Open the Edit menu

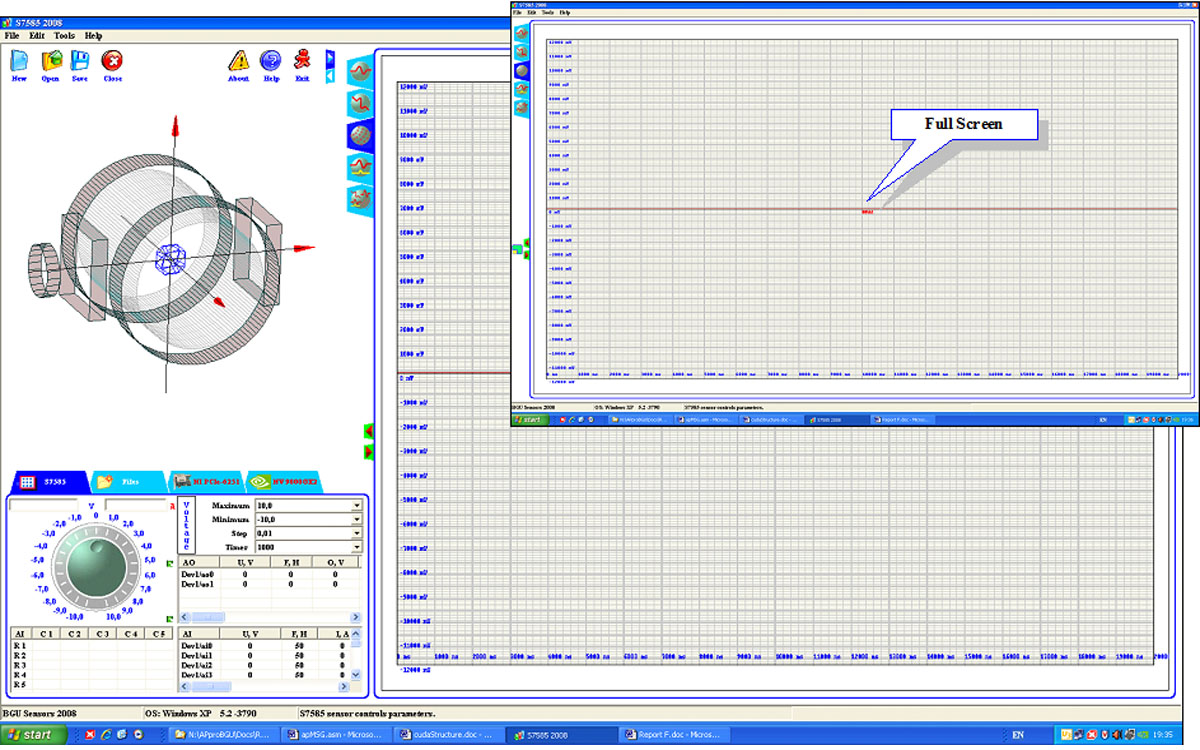[37, 35]
